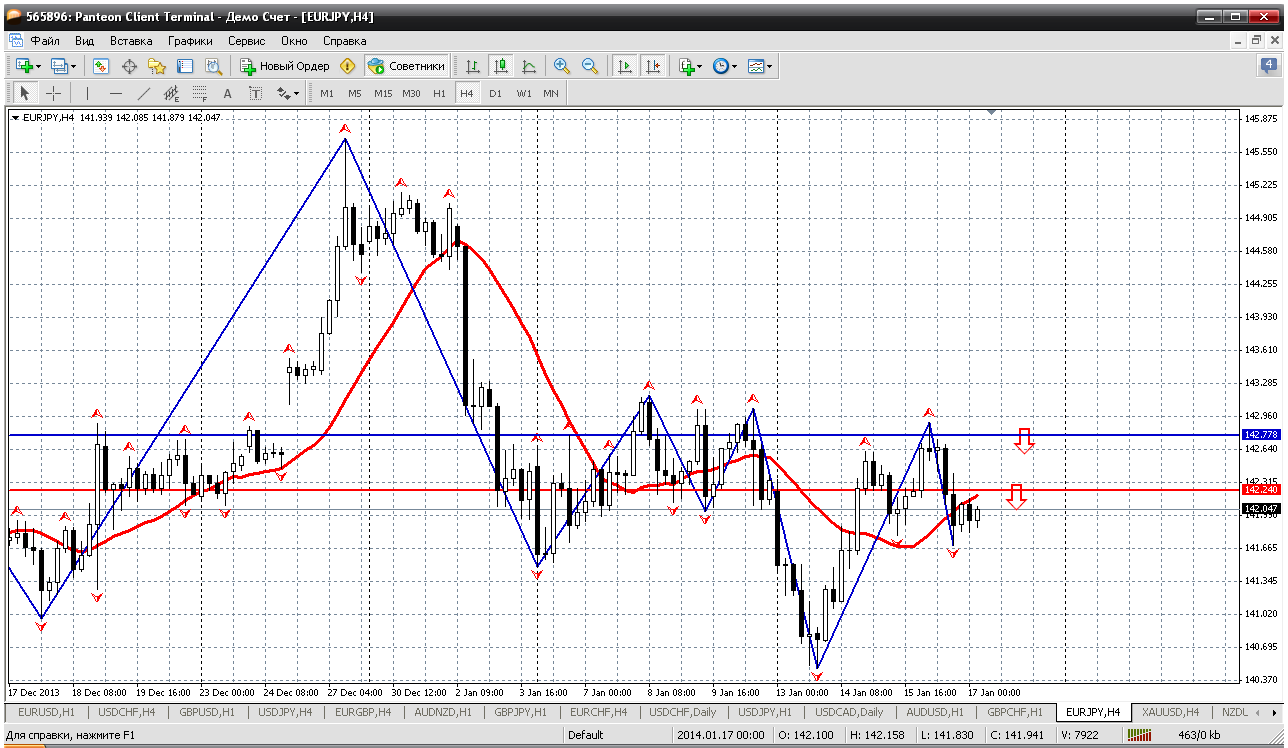Select the text 'A' drawing tool
This screenshot has height=748, width=1288.
[227, 93]
